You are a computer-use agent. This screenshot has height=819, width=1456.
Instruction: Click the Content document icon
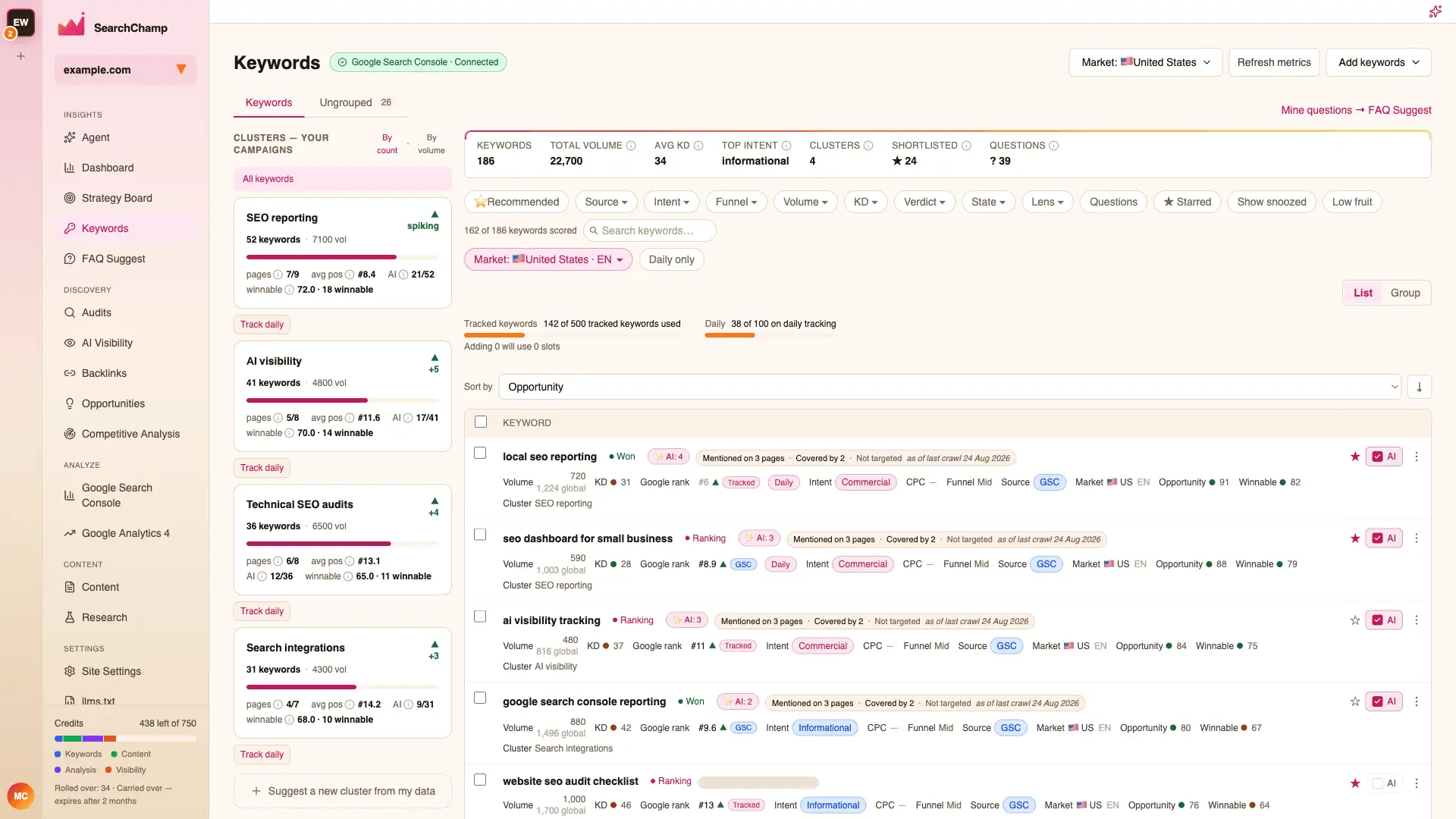pyautogui.click(x=70, y=587)
